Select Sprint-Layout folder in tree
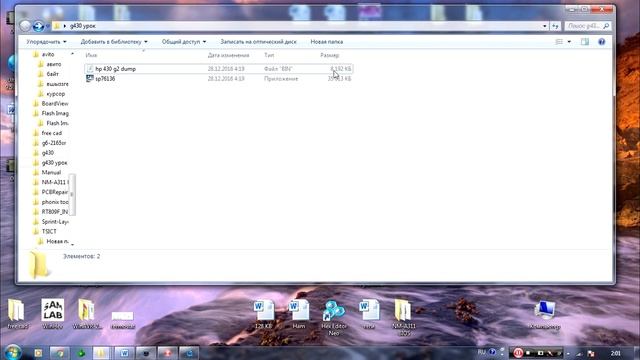This screenshot has height=360, width=640. (x=55, y=222)
